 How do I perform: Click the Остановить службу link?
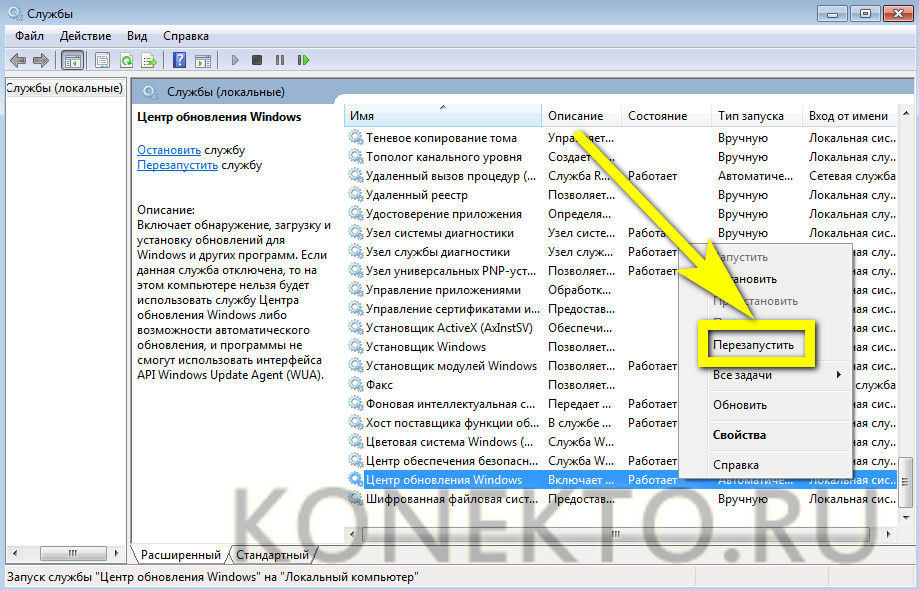[169, 150]
